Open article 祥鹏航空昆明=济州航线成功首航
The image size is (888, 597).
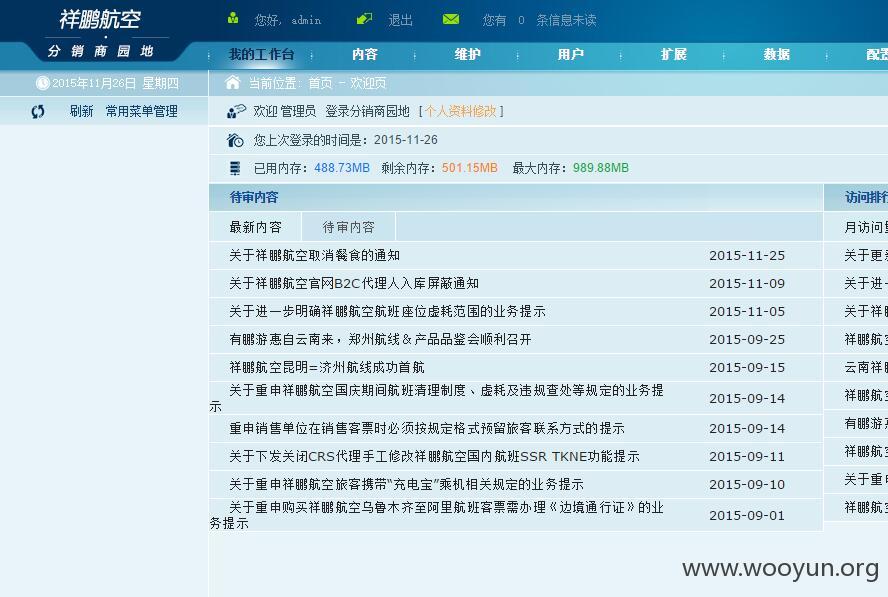327,367
